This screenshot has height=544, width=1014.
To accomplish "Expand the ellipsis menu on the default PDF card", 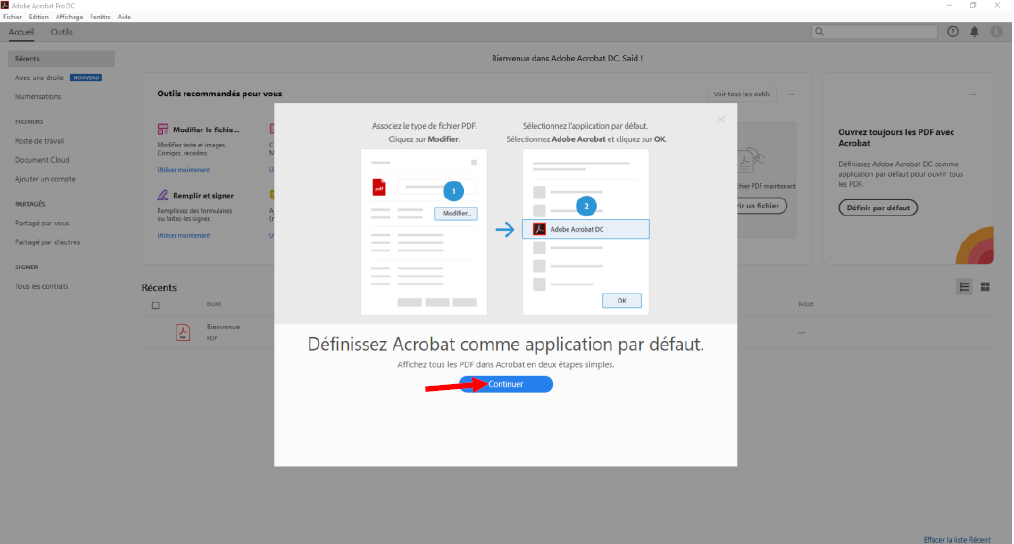I will pyautogui.click(x=972, y=94).
